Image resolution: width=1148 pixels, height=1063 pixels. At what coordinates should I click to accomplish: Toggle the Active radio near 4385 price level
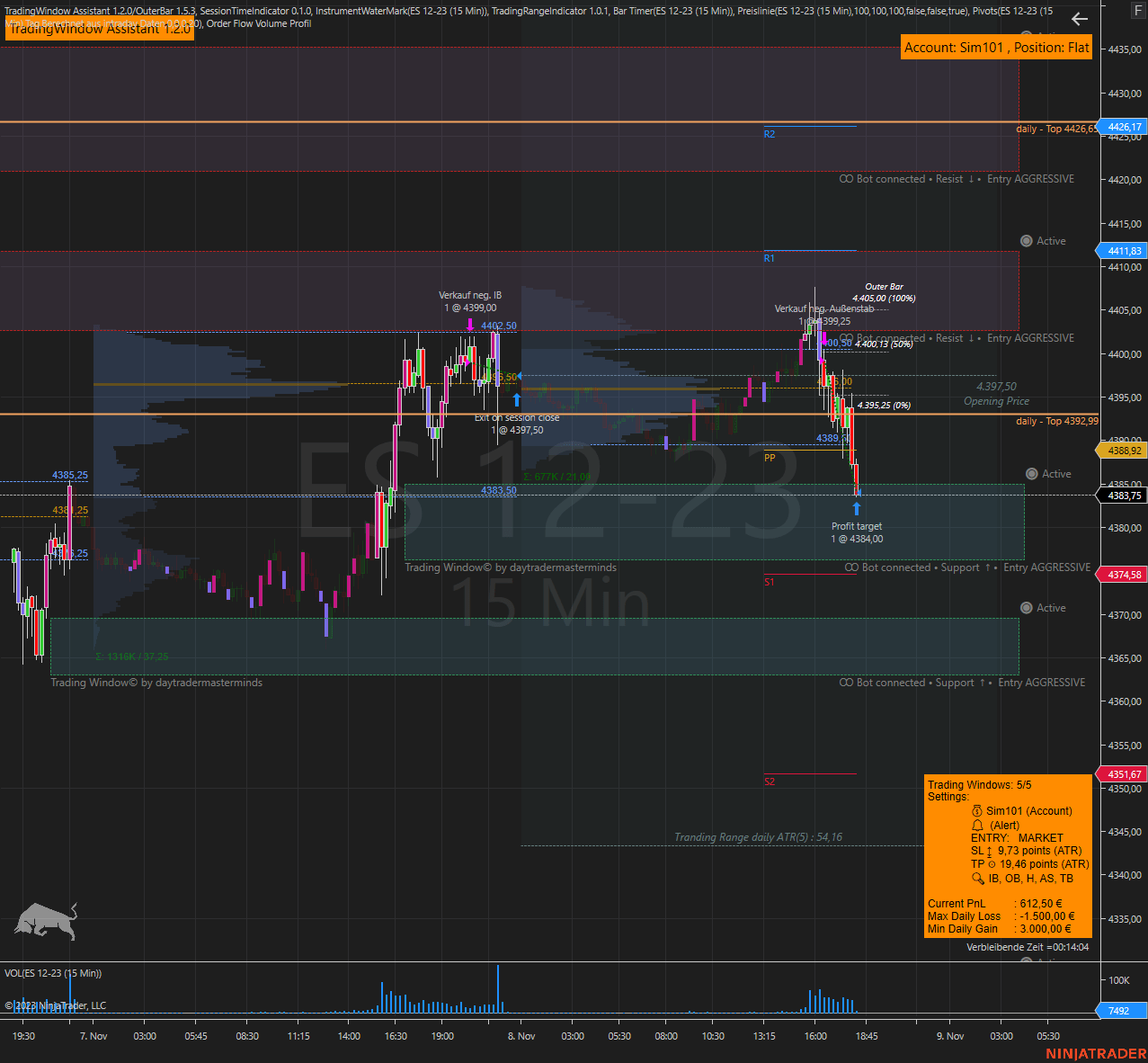(1031, 474)
